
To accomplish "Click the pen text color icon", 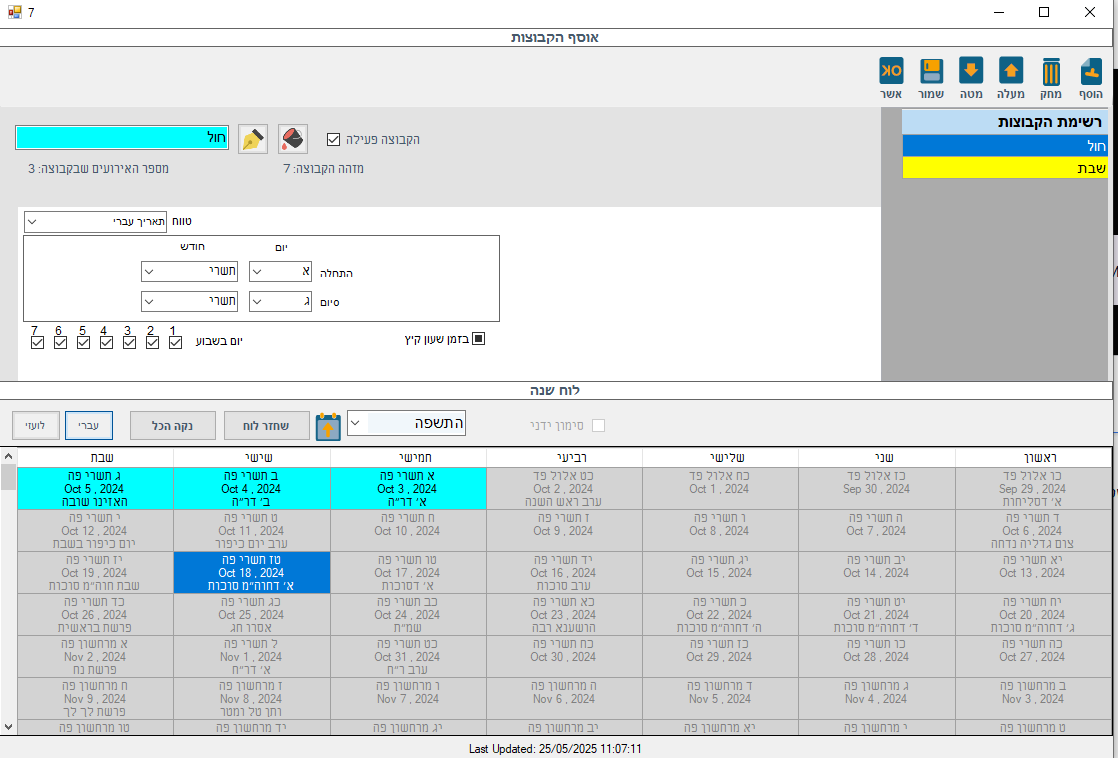I will click(253, 139).
